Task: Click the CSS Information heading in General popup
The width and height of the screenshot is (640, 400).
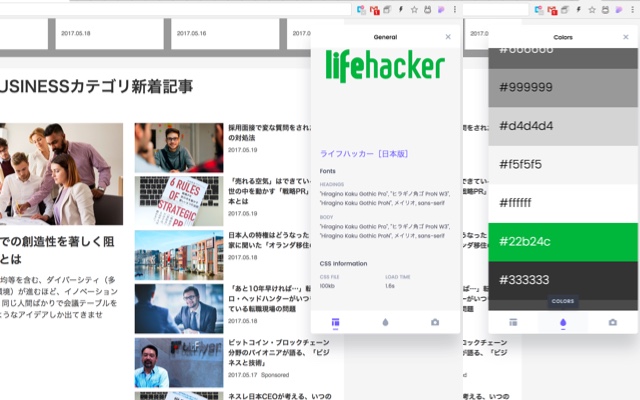Action: coord(343,263)
